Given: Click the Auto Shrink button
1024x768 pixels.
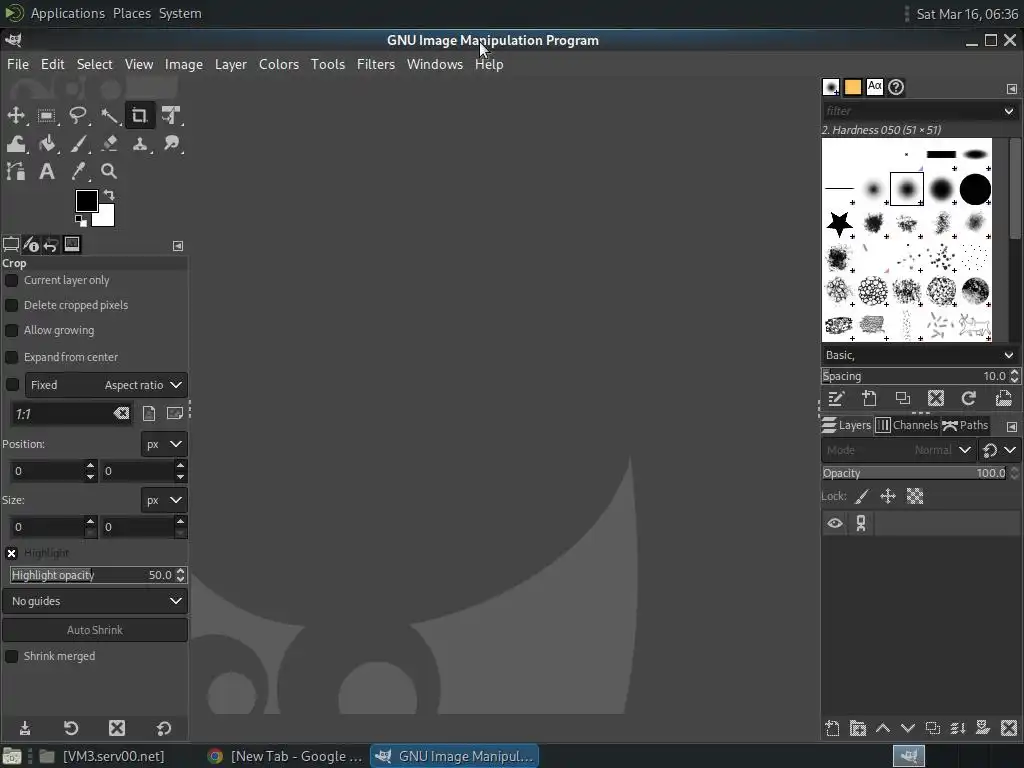Looking at the screenshot, I should [95, 630].
